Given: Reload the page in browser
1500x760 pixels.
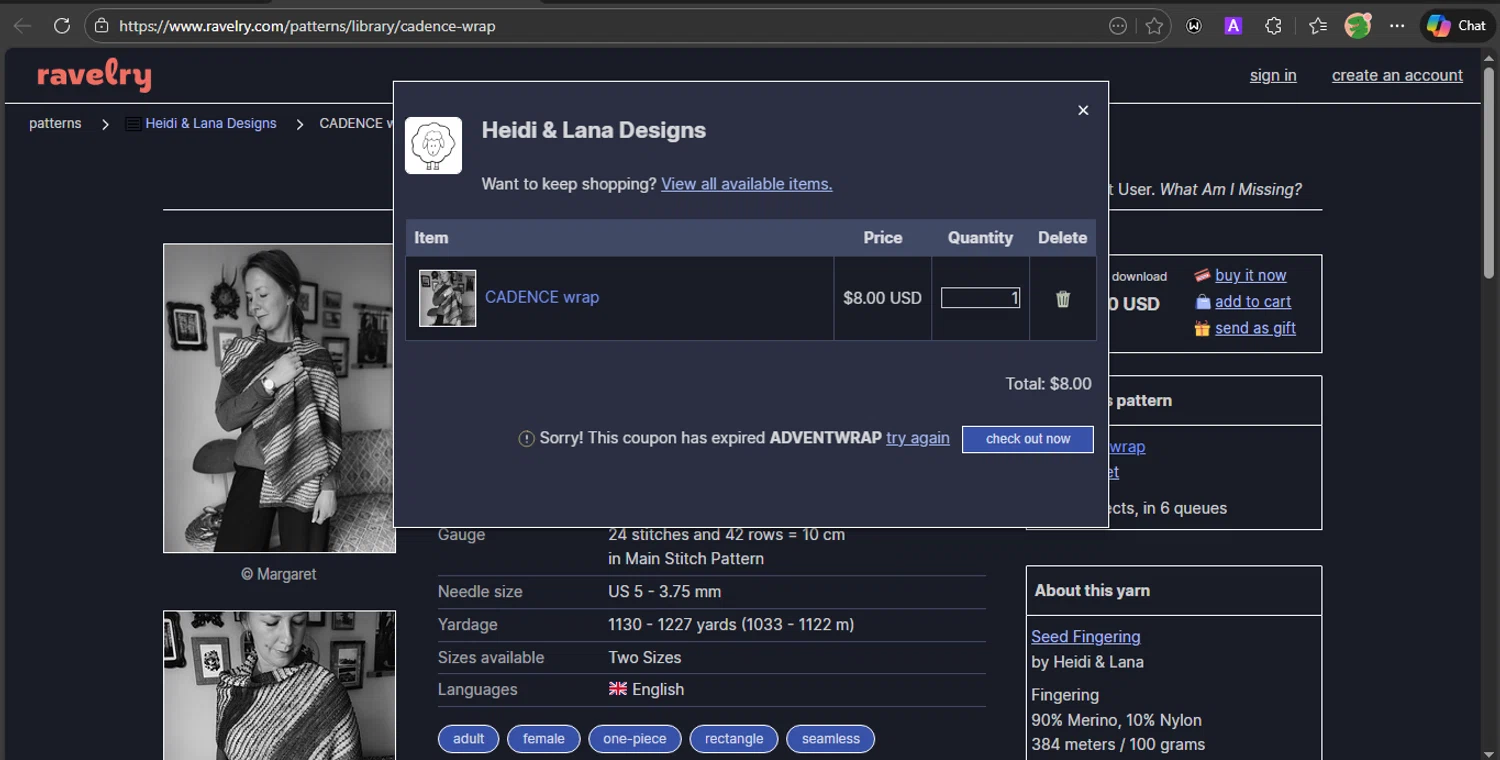Looking at the screenshot, I should pyautogui.click(x=62, y=26).
